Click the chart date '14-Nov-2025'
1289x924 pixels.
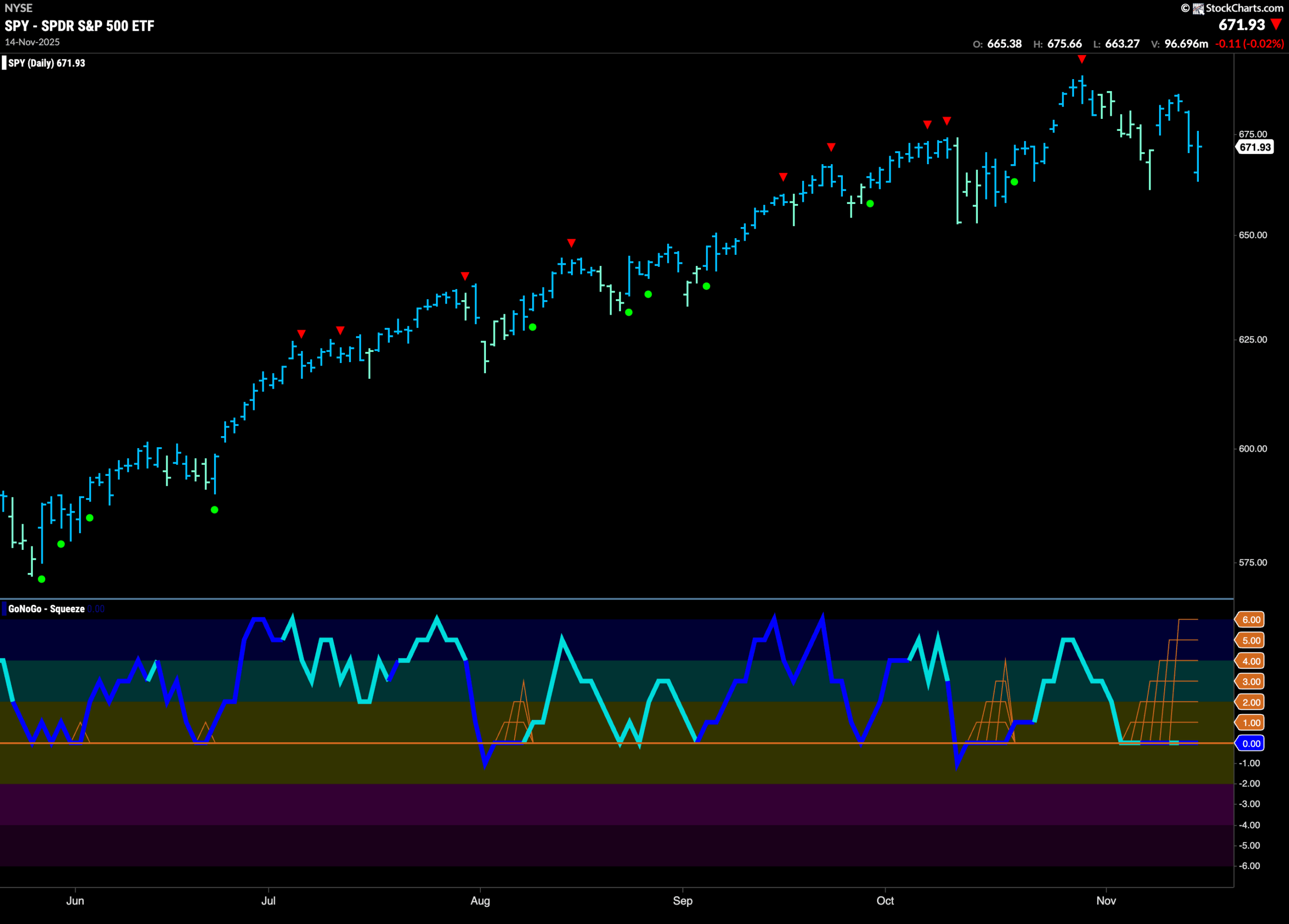(32, 42)
